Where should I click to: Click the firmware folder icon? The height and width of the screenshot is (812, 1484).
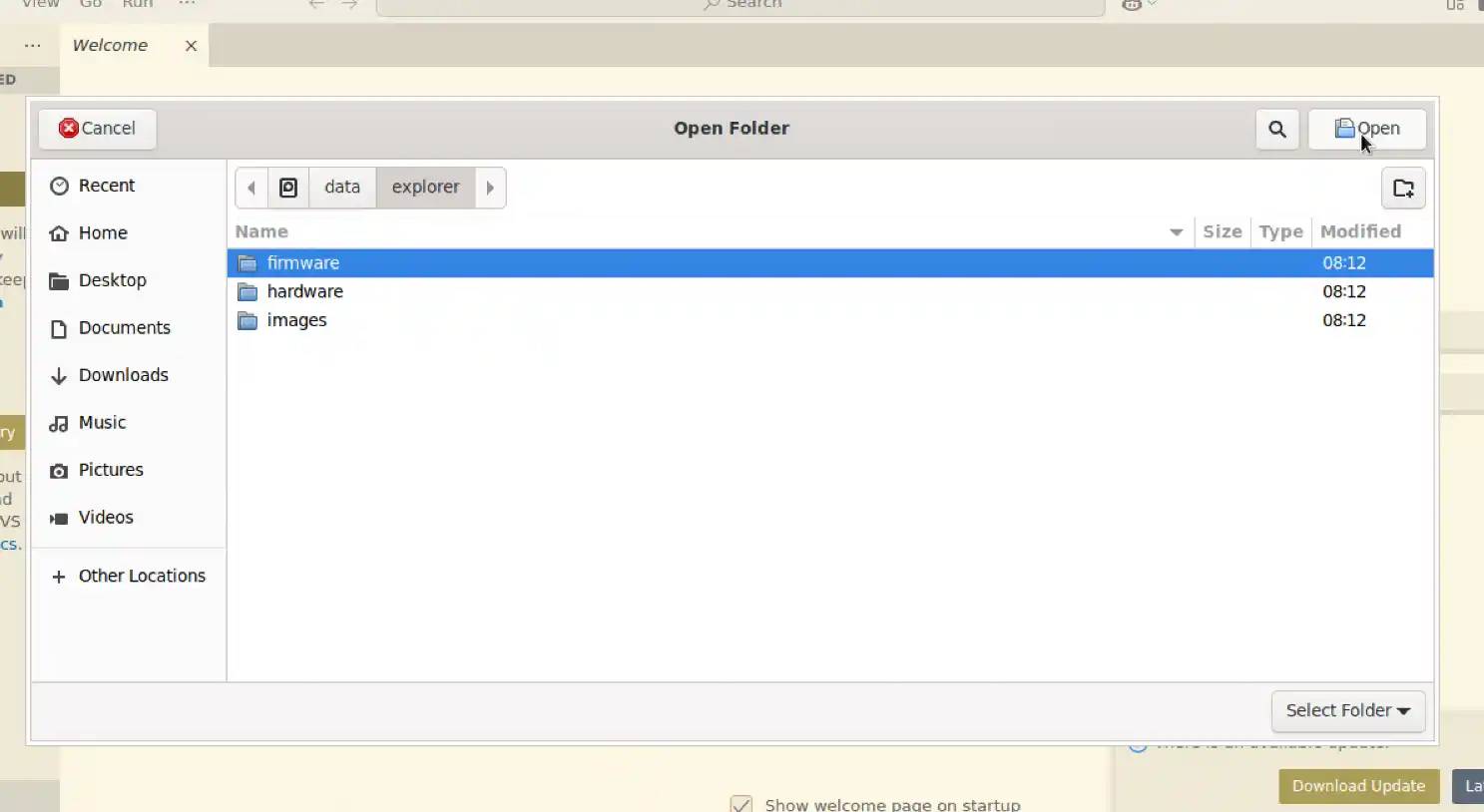(247, 263)
